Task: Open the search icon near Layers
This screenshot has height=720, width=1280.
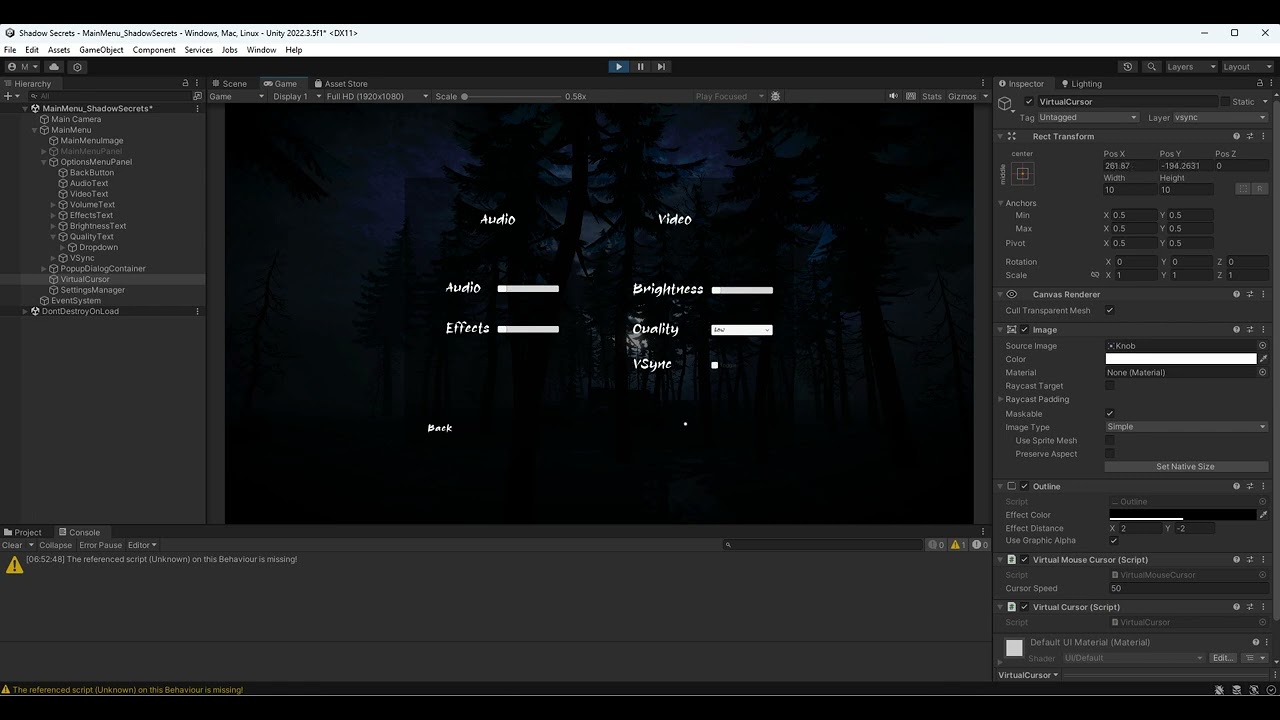Action: (1151, 66)
